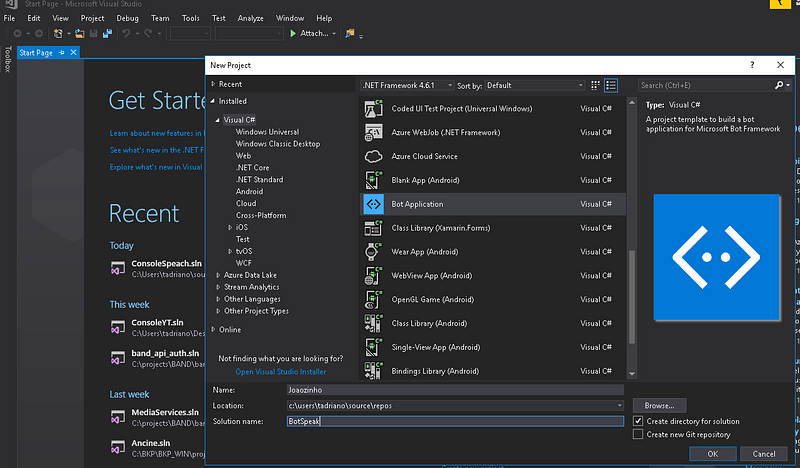Switch template view to small icons grid
This screenshot has width=800, height=468.
595,85
